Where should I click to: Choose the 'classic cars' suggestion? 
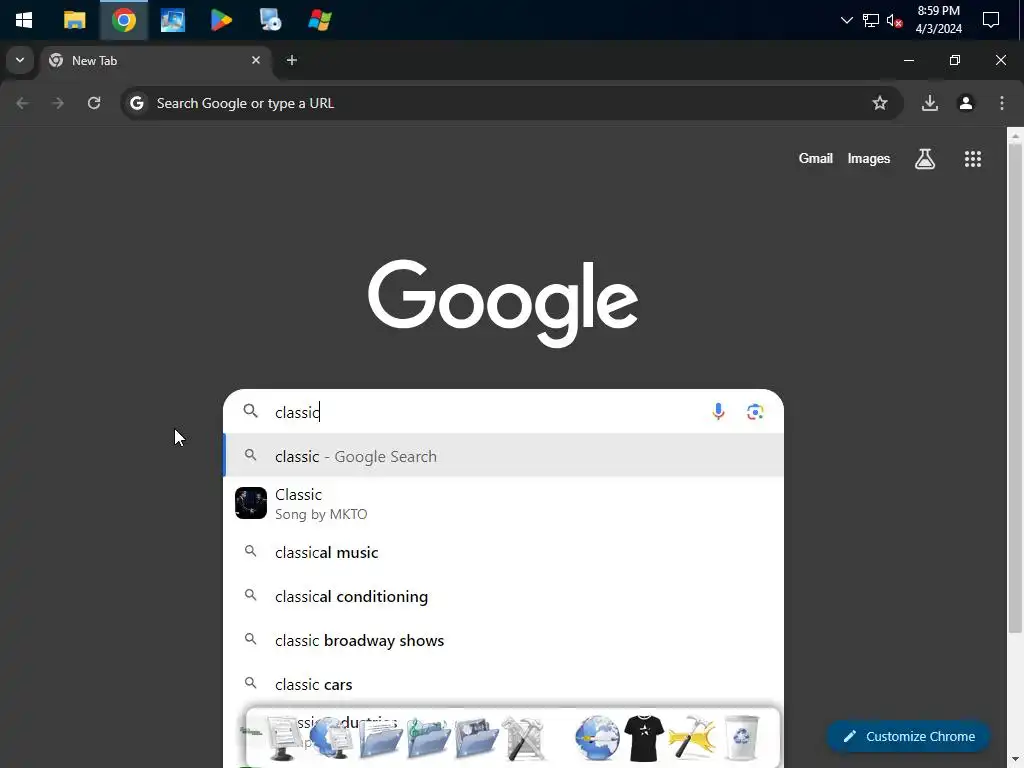504,684
